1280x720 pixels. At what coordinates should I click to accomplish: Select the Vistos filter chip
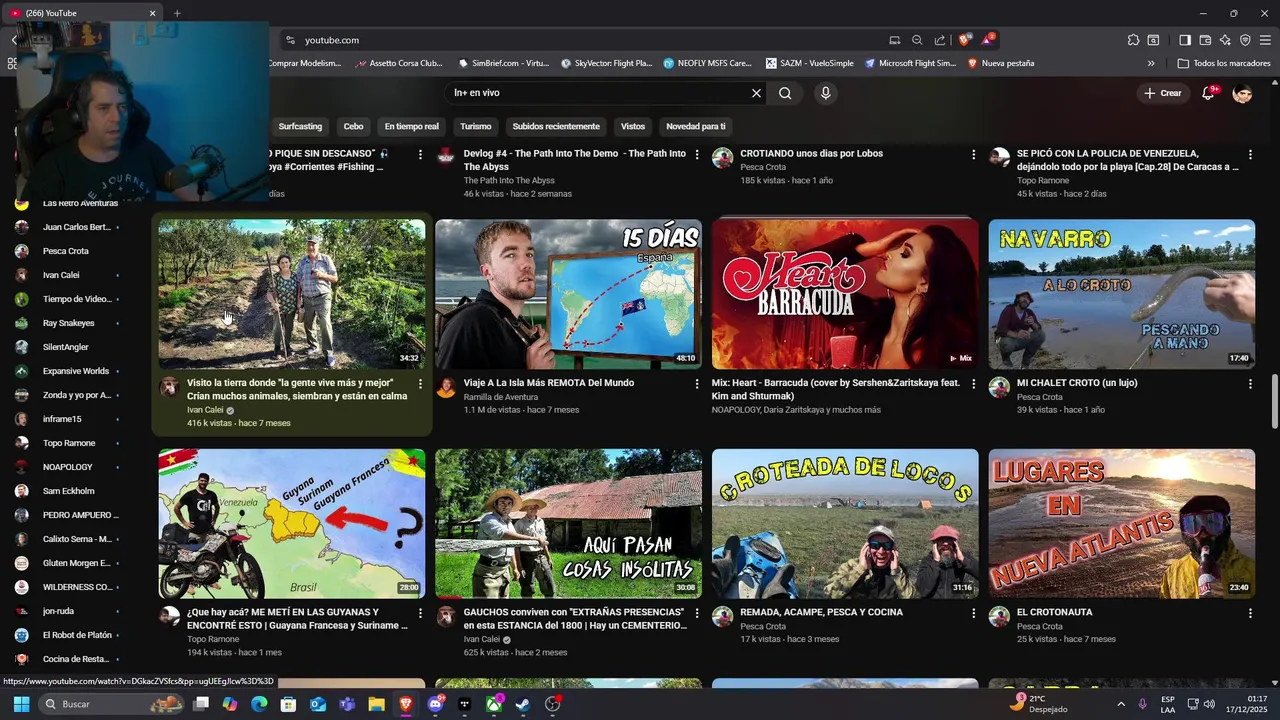click(x=633, y=127)
